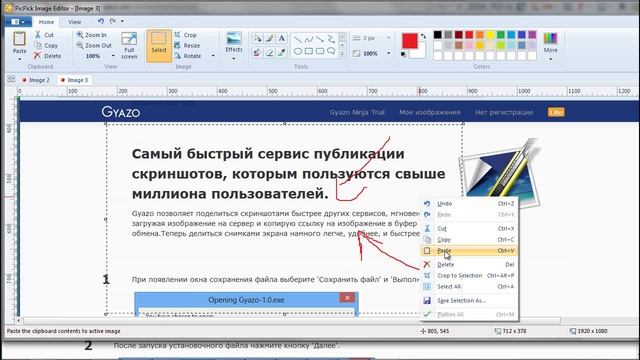
Task: Click the Cut scissors ribbon button
Action: 44,35
